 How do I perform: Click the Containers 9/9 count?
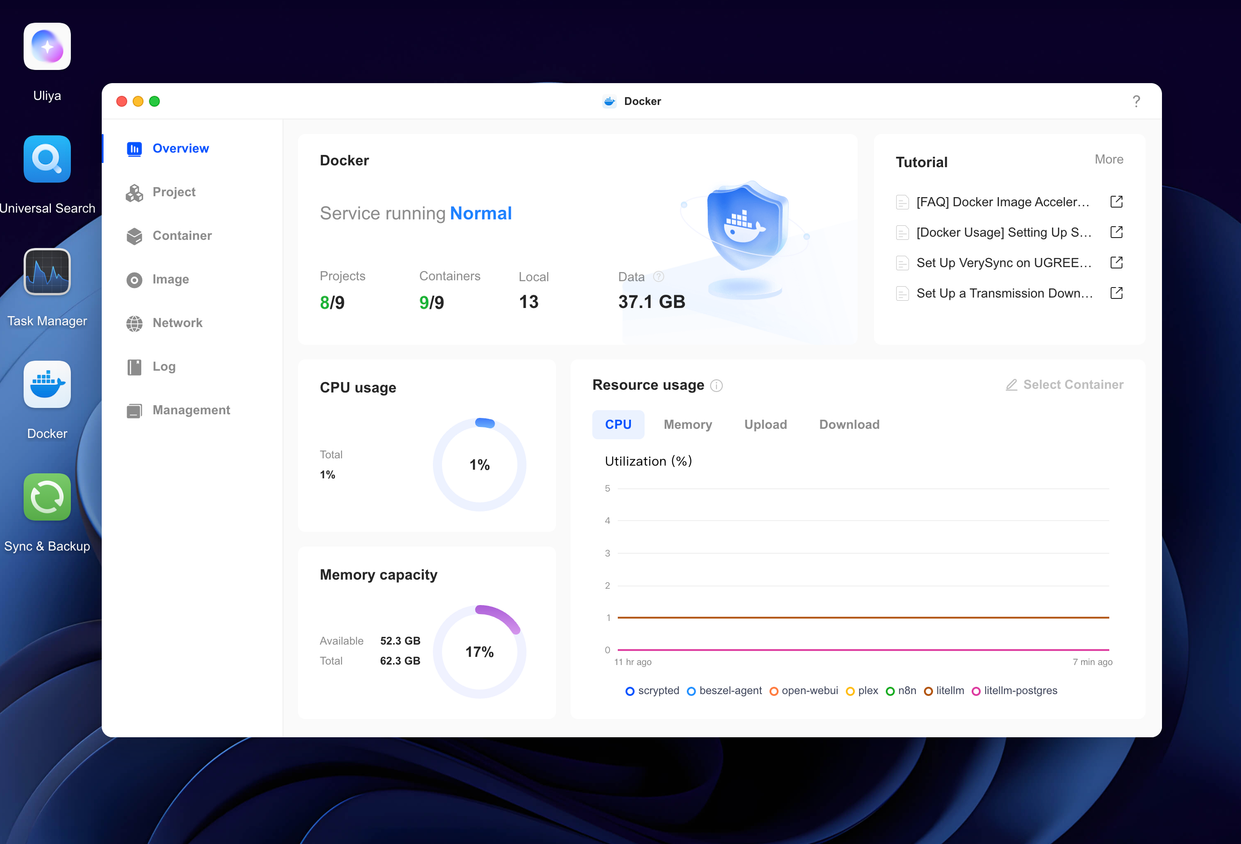[431, 302]
